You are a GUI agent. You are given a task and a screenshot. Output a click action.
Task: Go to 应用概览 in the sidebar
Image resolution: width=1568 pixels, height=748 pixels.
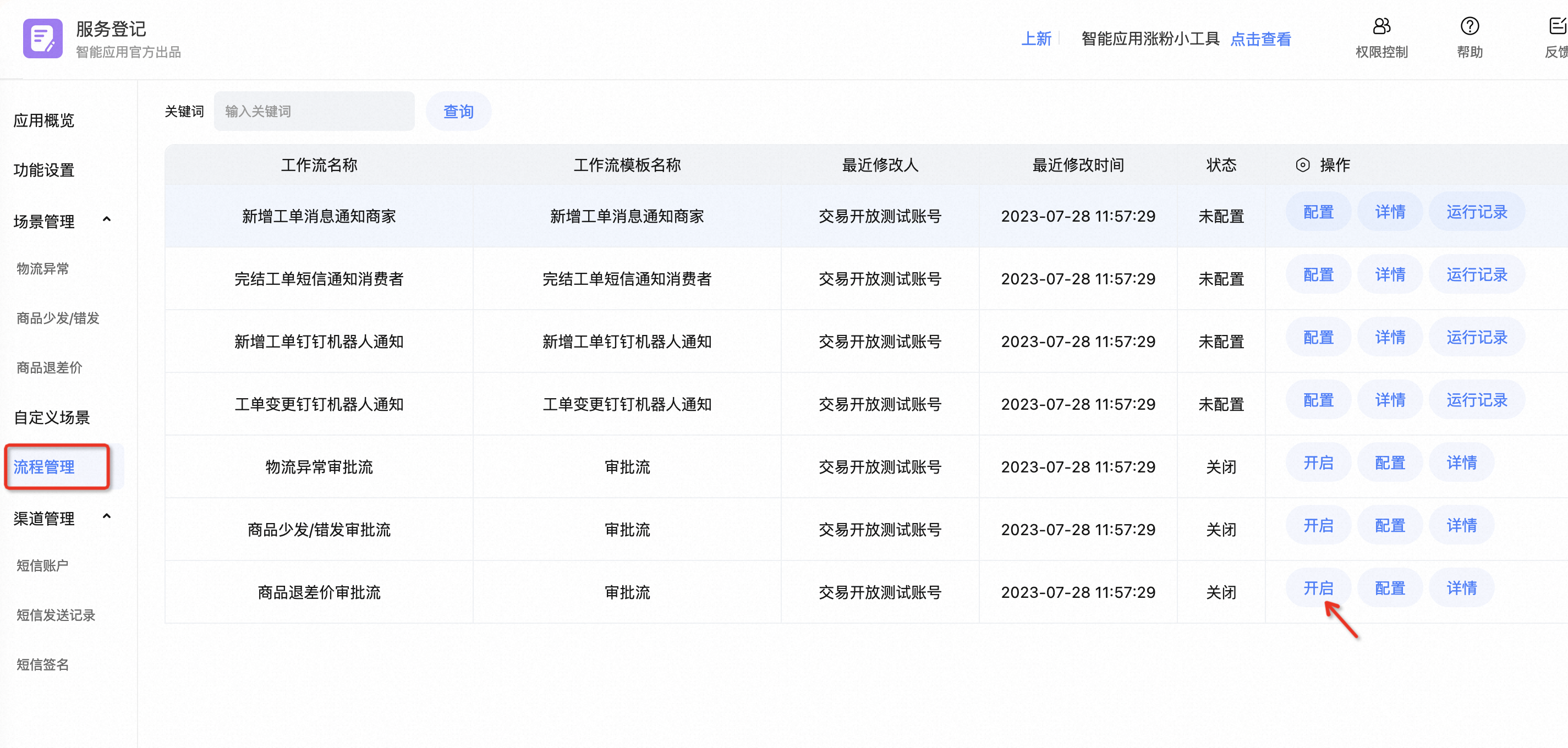(x=44, y=120)
